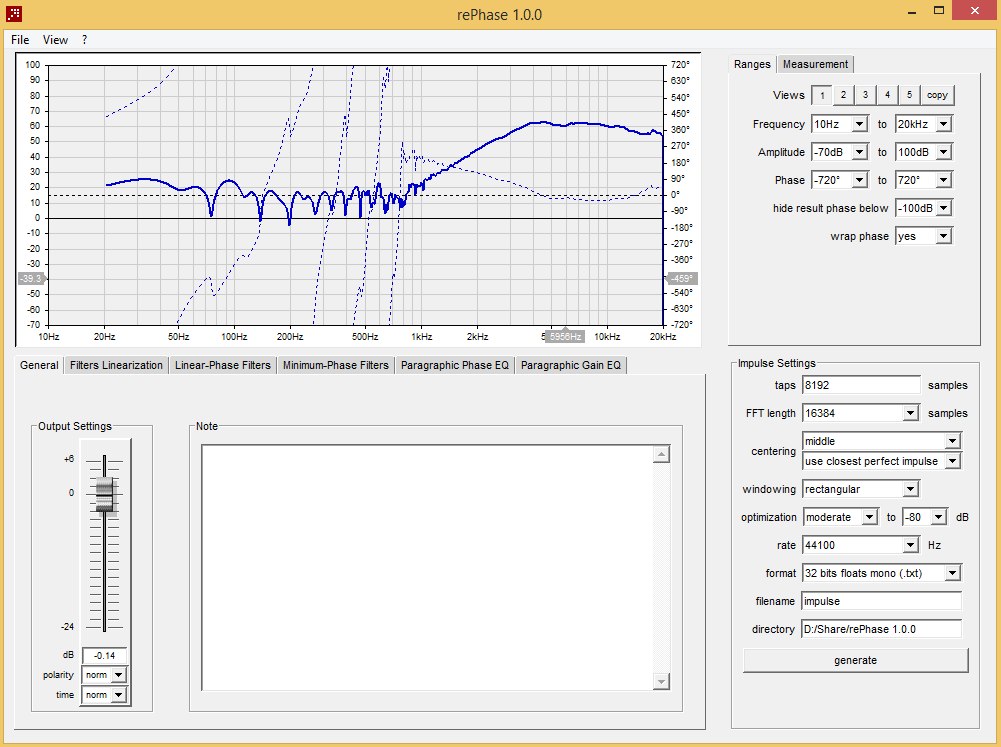This screenshot has width=1001, height=747.
Task: Click into the taps input field
Action: tap(860, 385)
